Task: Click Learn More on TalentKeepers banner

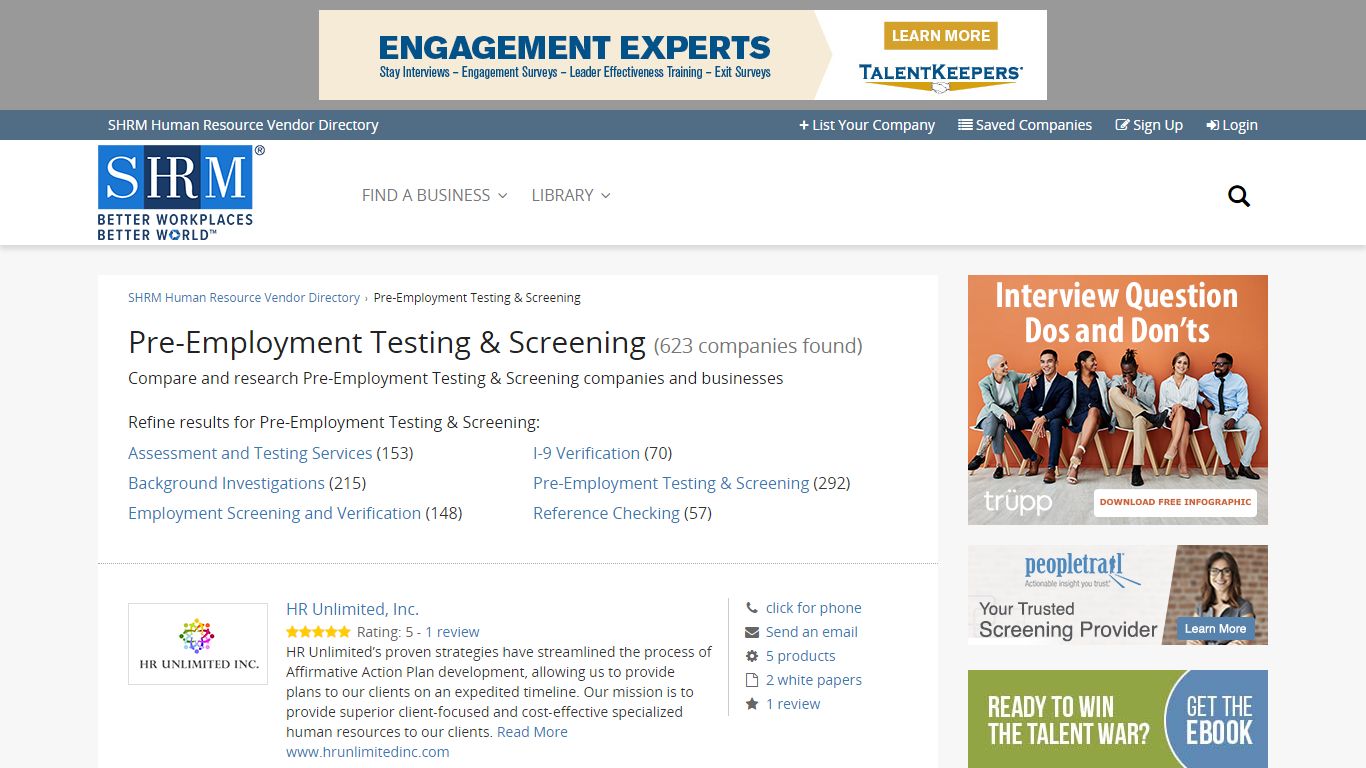Action: (x=940, y=36)
